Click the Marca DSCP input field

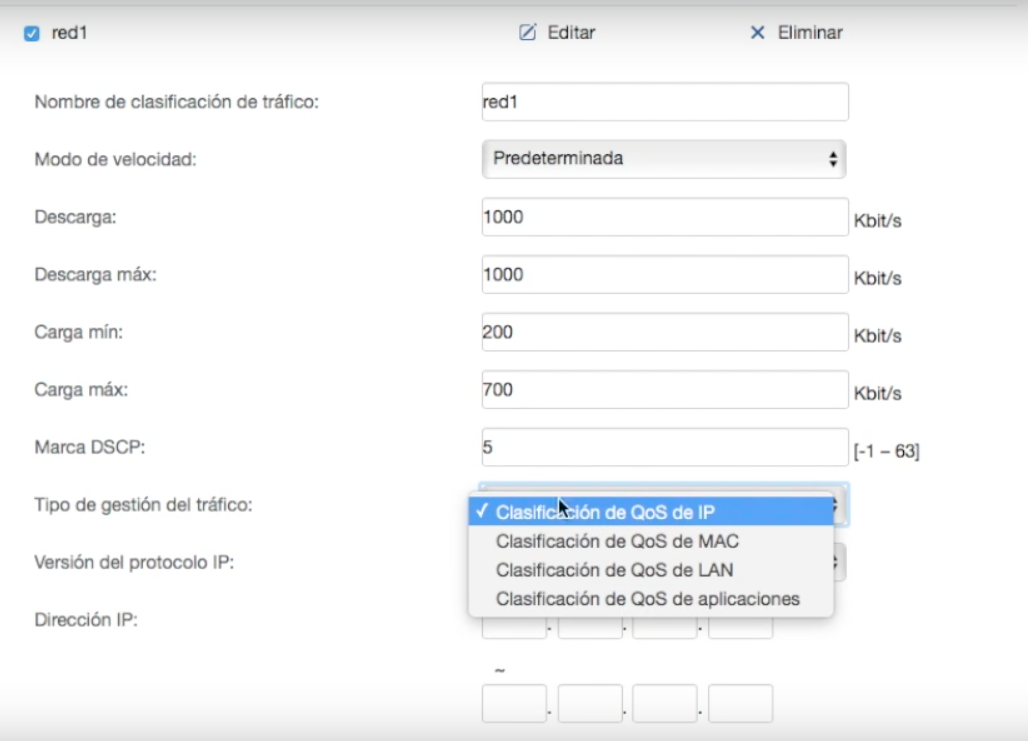click(664, 448)
